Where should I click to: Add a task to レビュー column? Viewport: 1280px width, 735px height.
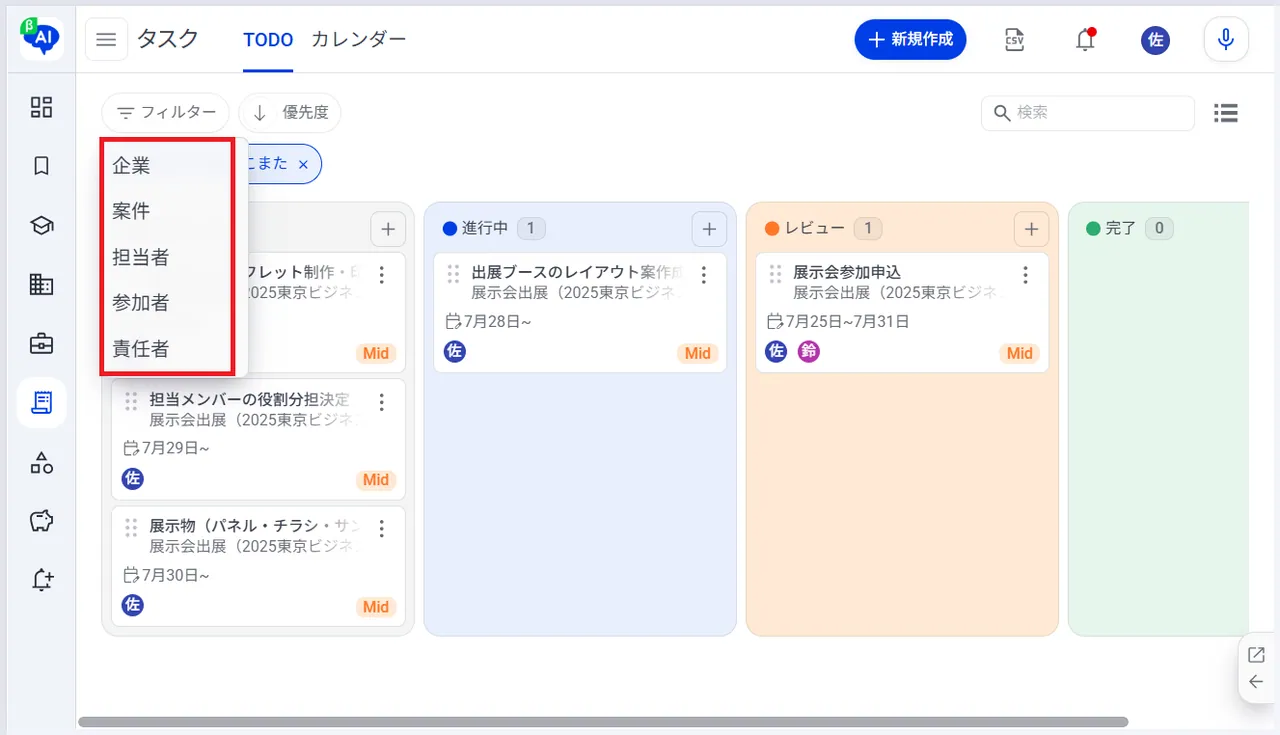click(x=1031, y=229)
